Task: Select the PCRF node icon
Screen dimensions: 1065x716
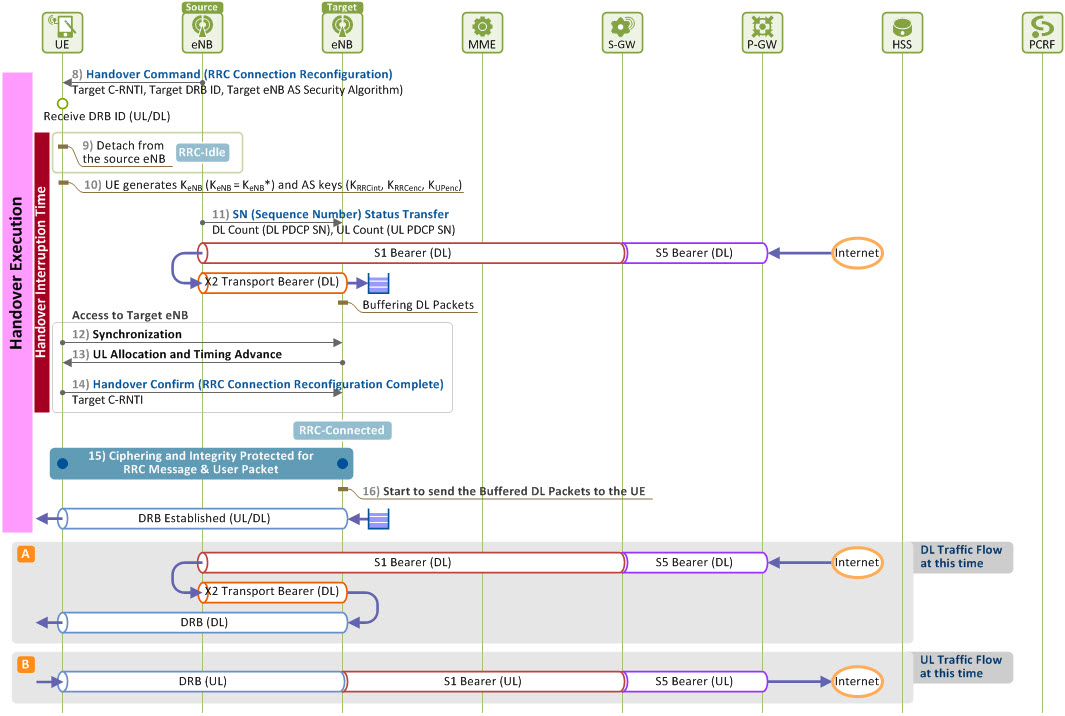Action: [1042, 32]
